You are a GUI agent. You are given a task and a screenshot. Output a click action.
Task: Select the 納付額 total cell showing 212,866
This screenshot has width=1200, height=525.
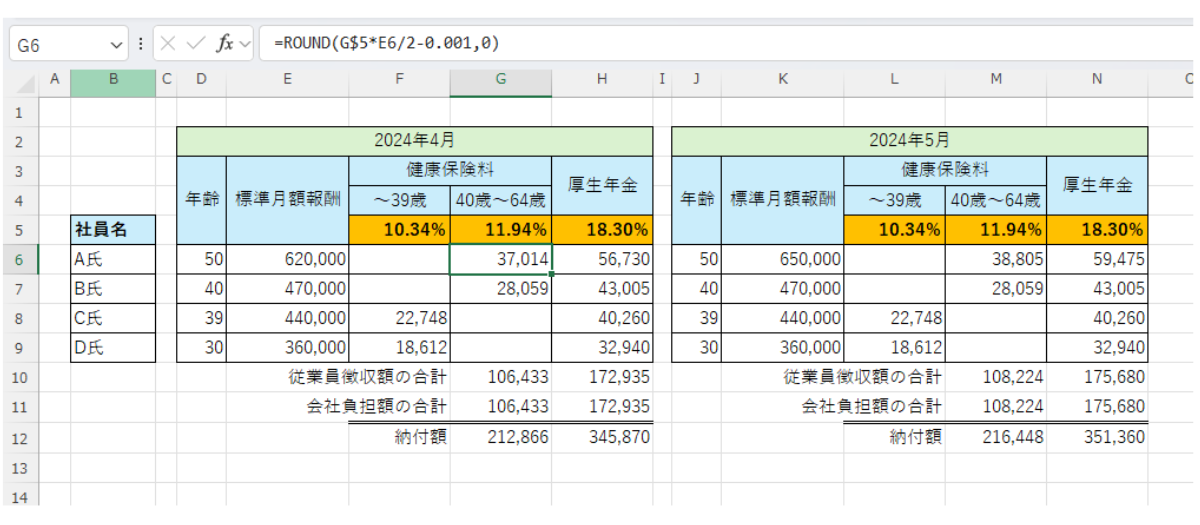coord(500,437)
